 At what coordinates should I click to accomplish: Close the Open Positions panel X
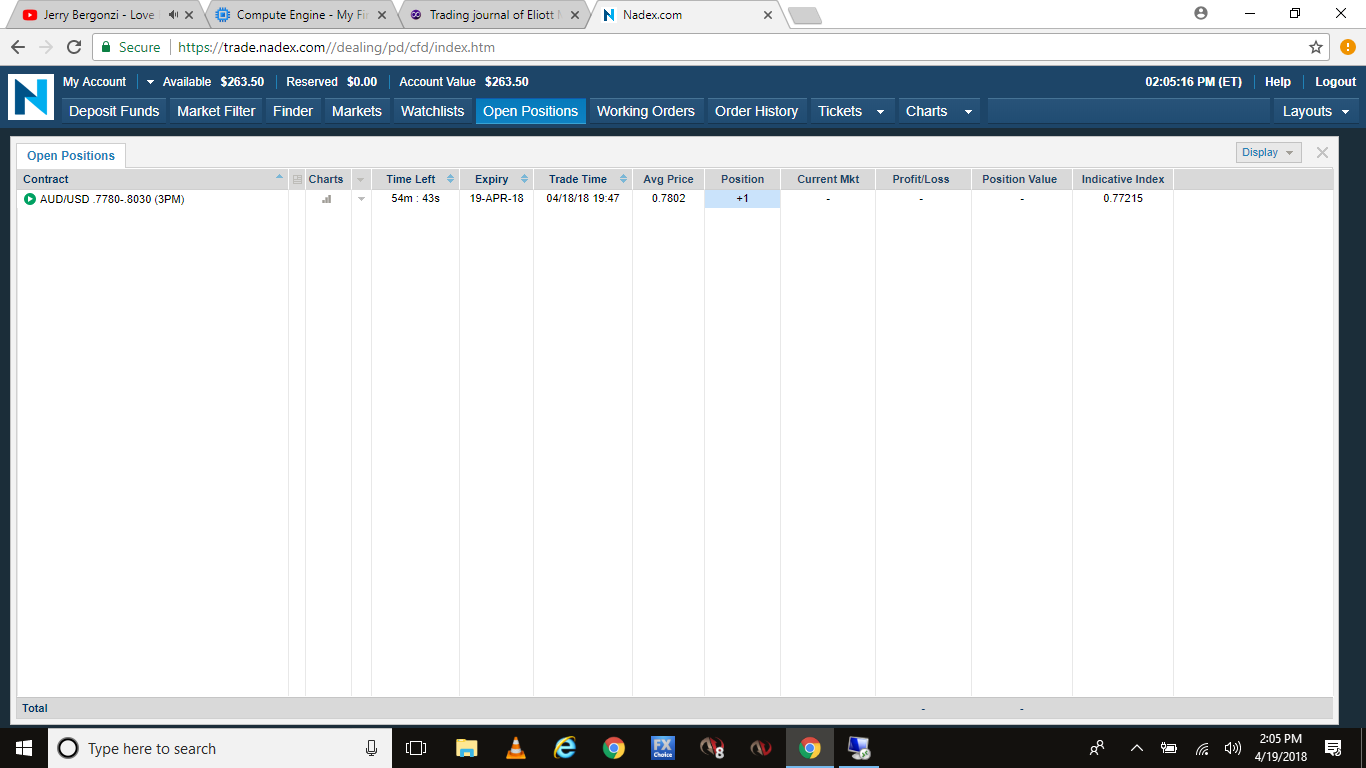(x=1322, y=152)
